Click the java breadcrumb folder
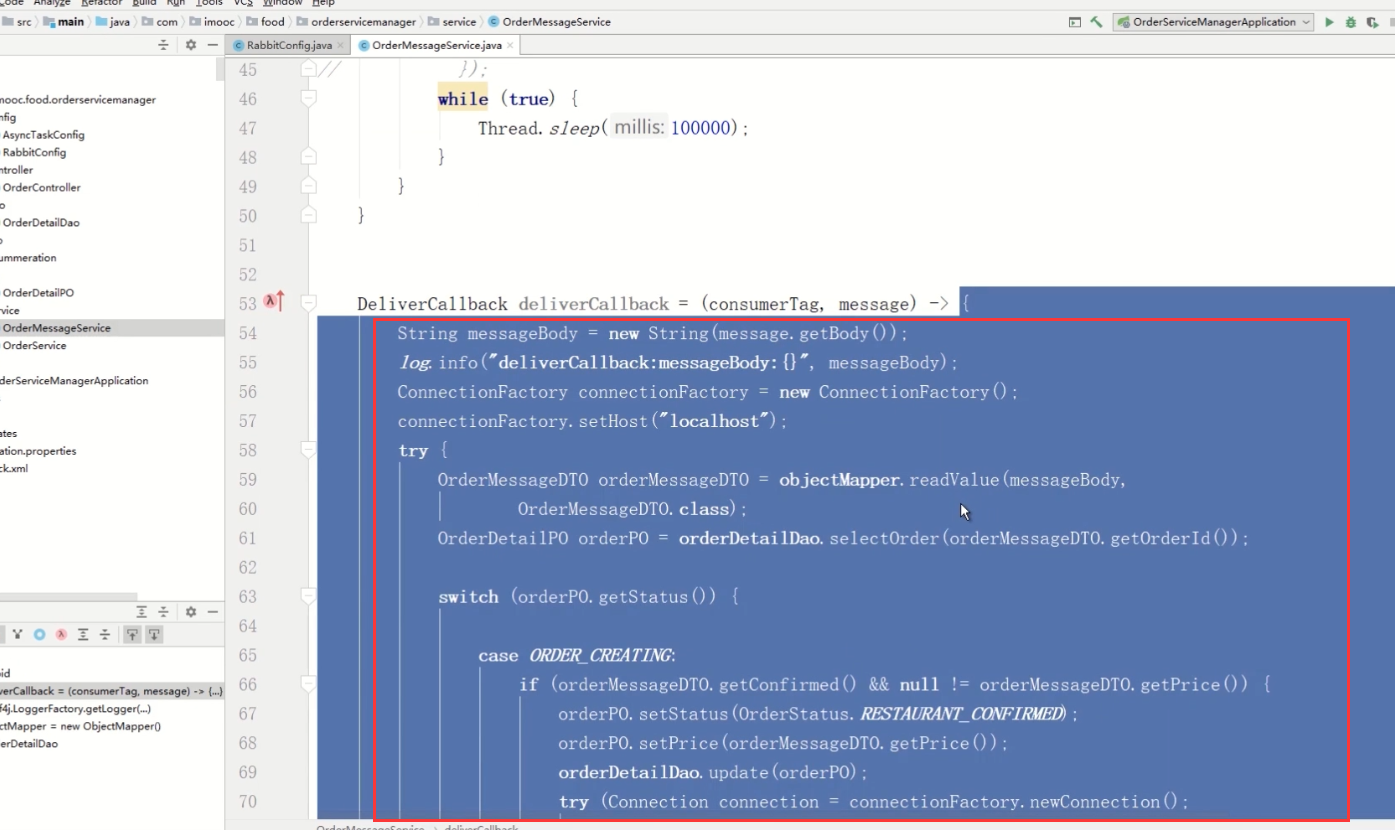The width and height of the screenshot is (1395, 830). tap(115, 21)
